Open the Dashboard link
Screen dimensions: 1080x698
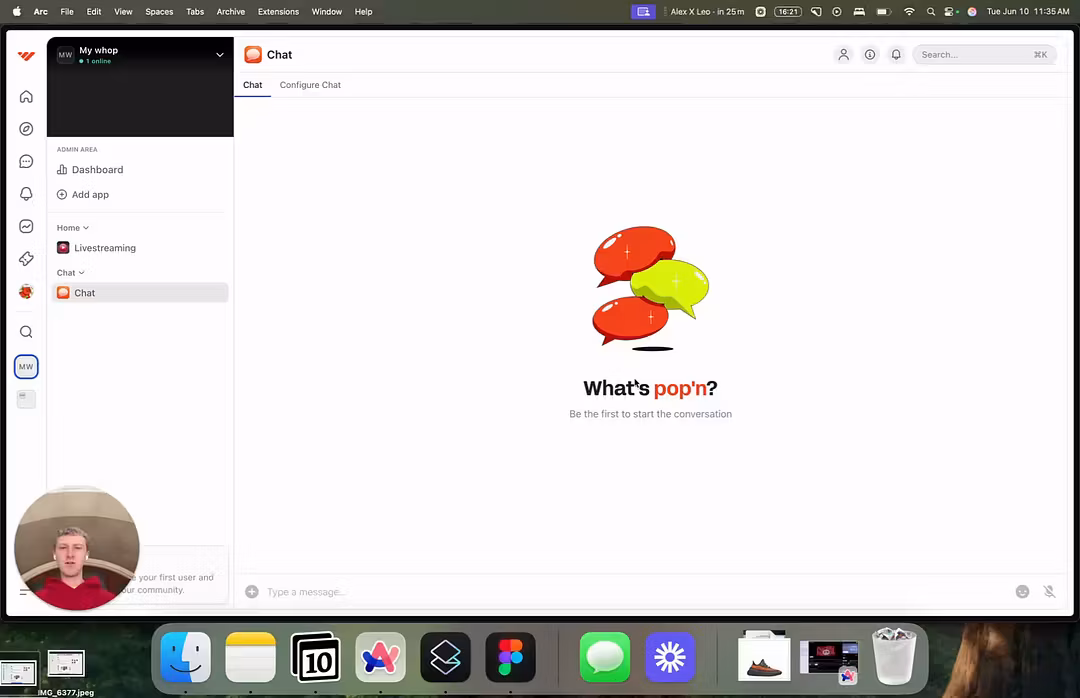tap(97, 170)
